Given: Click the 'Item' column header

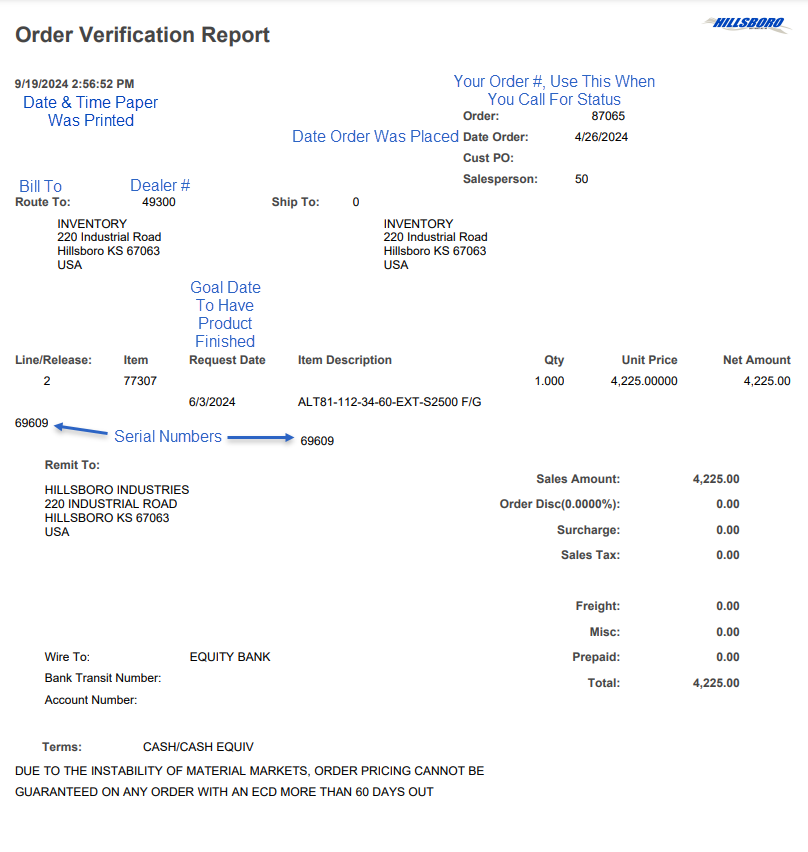Looking at the screenshot, I should (136, 360).
